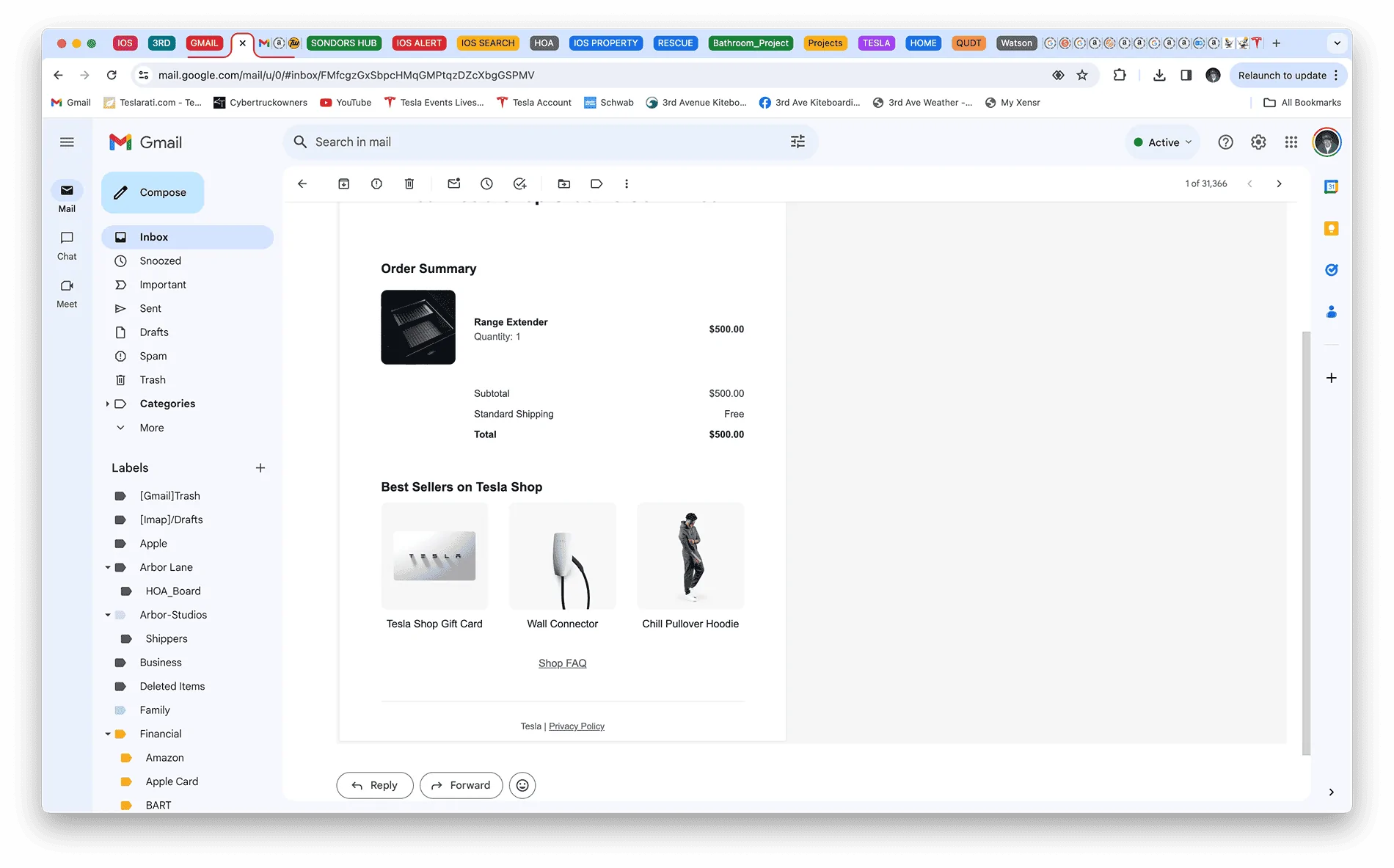Open Gmail Support help icon
Screen dimensions: 1394x868
tap(1225, 142)
